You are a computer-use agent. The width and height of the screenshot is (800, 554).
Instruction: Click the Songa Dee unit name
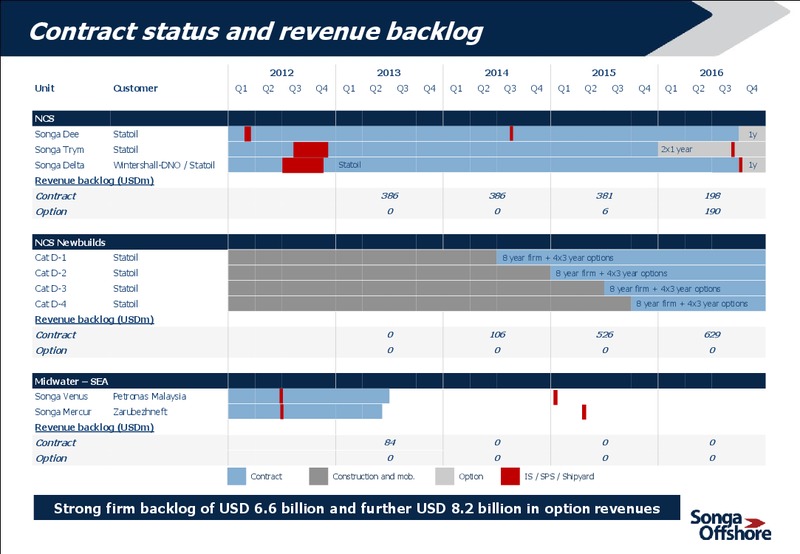57,134
